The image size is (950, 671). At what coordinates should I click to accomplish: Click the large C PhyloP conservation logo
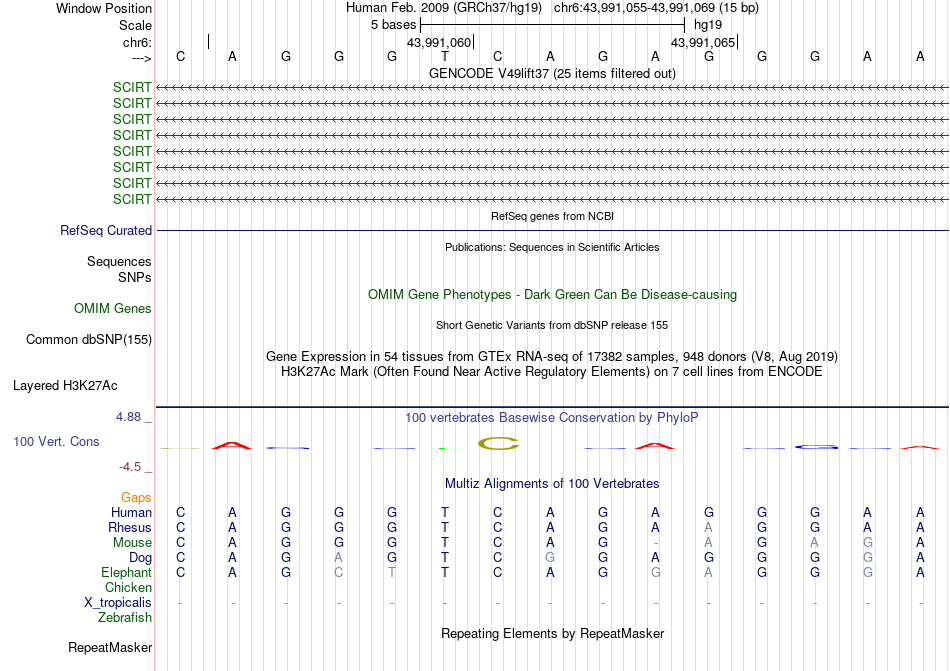[498, 444]
